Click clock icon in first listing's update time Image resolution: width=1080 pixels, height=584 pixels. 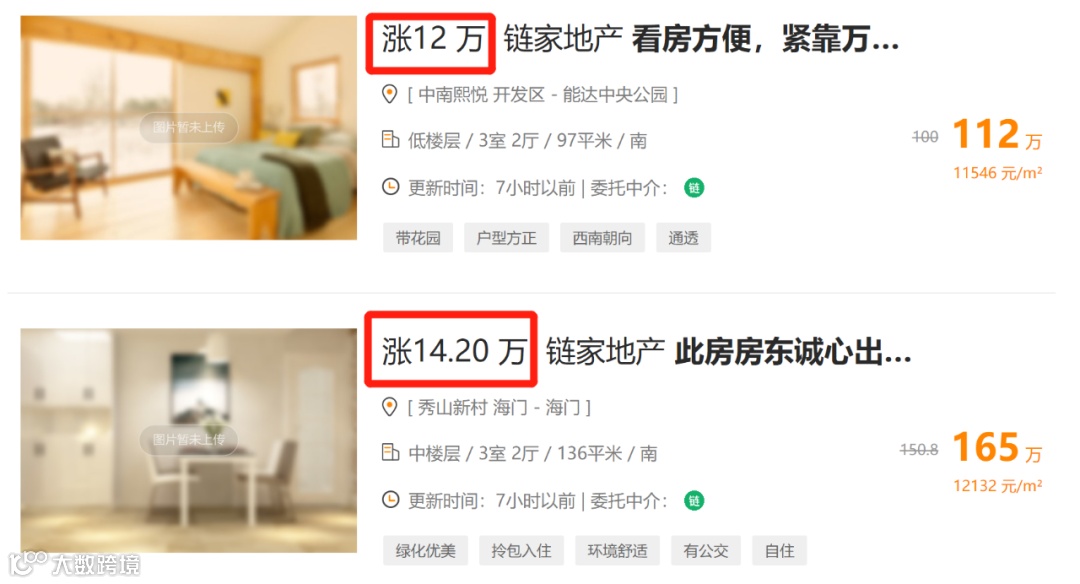[x=391, y=187]
